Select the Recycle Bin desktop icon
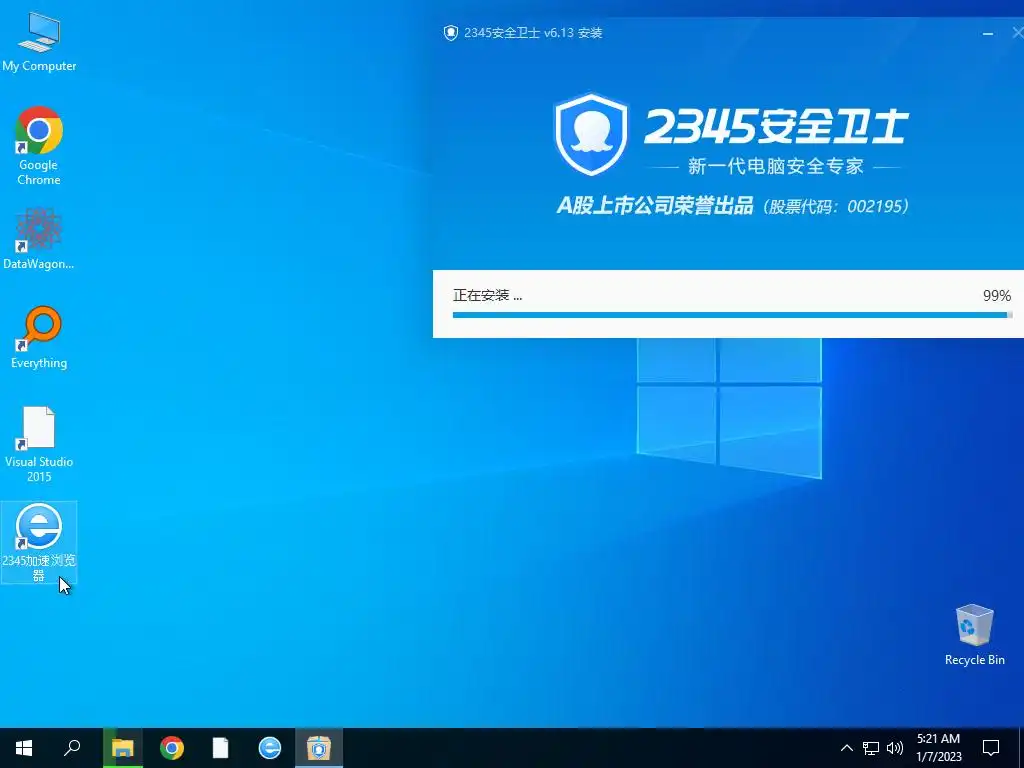 (974, 635)
